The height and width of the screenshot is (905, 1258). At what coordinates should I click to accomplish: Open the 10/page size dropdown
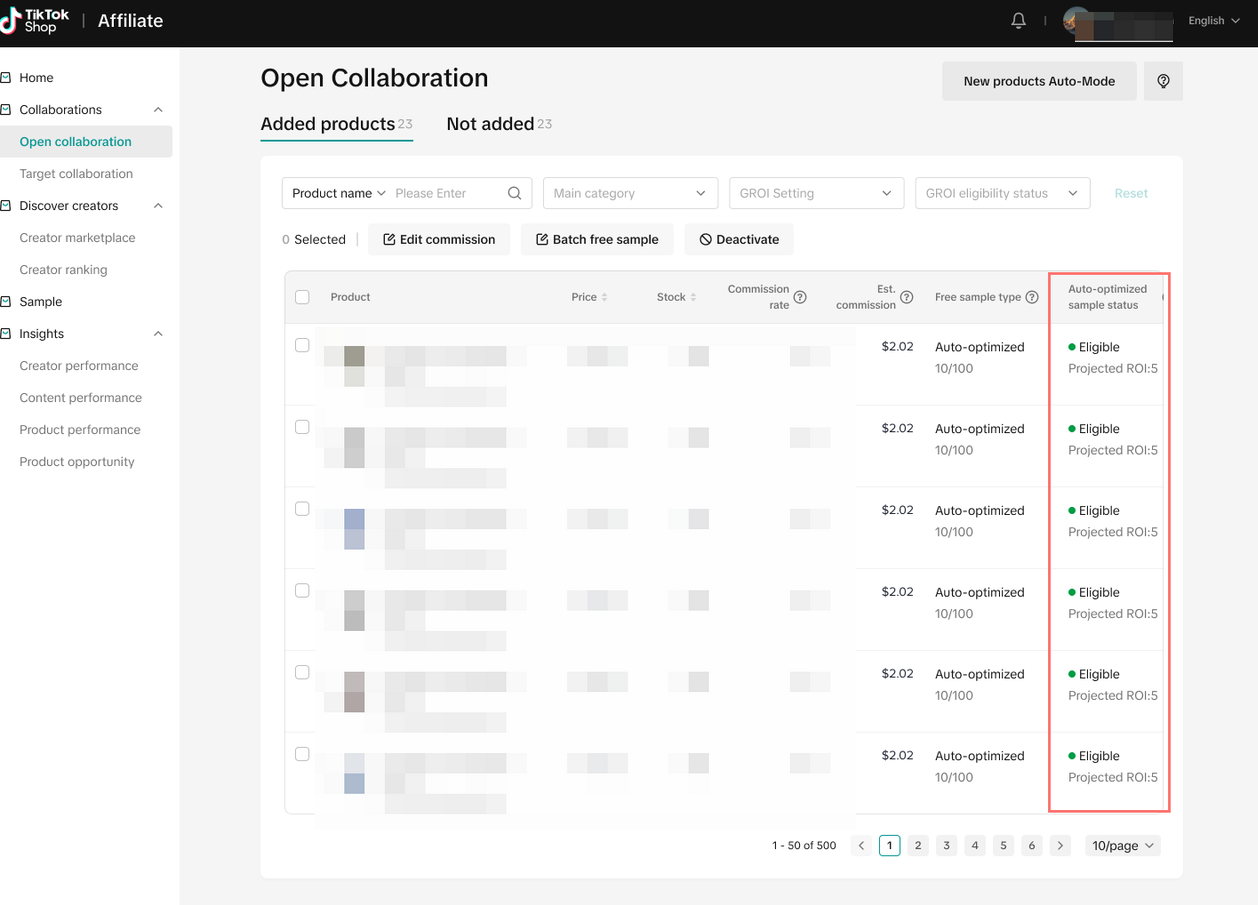click(1122, 845)
